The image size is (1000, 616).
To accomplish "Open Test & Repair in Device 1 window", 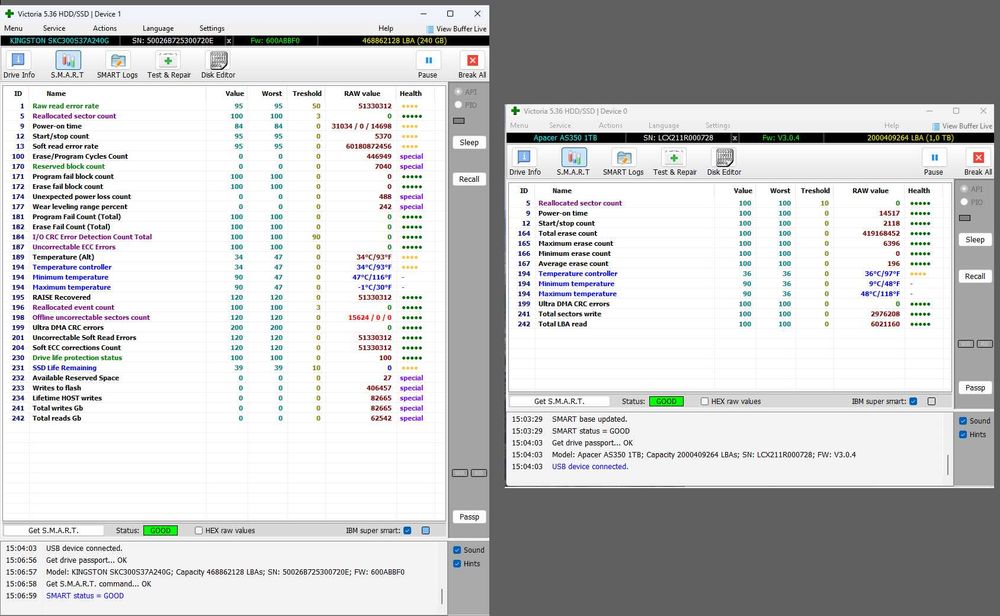I will point(168,65).
